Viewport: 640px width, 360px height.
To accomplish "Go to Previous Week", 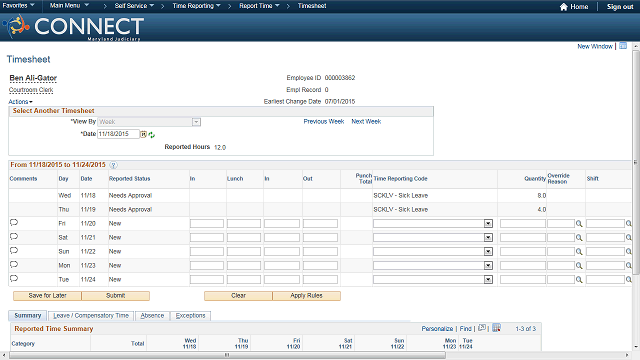I will tap(324, 122).
